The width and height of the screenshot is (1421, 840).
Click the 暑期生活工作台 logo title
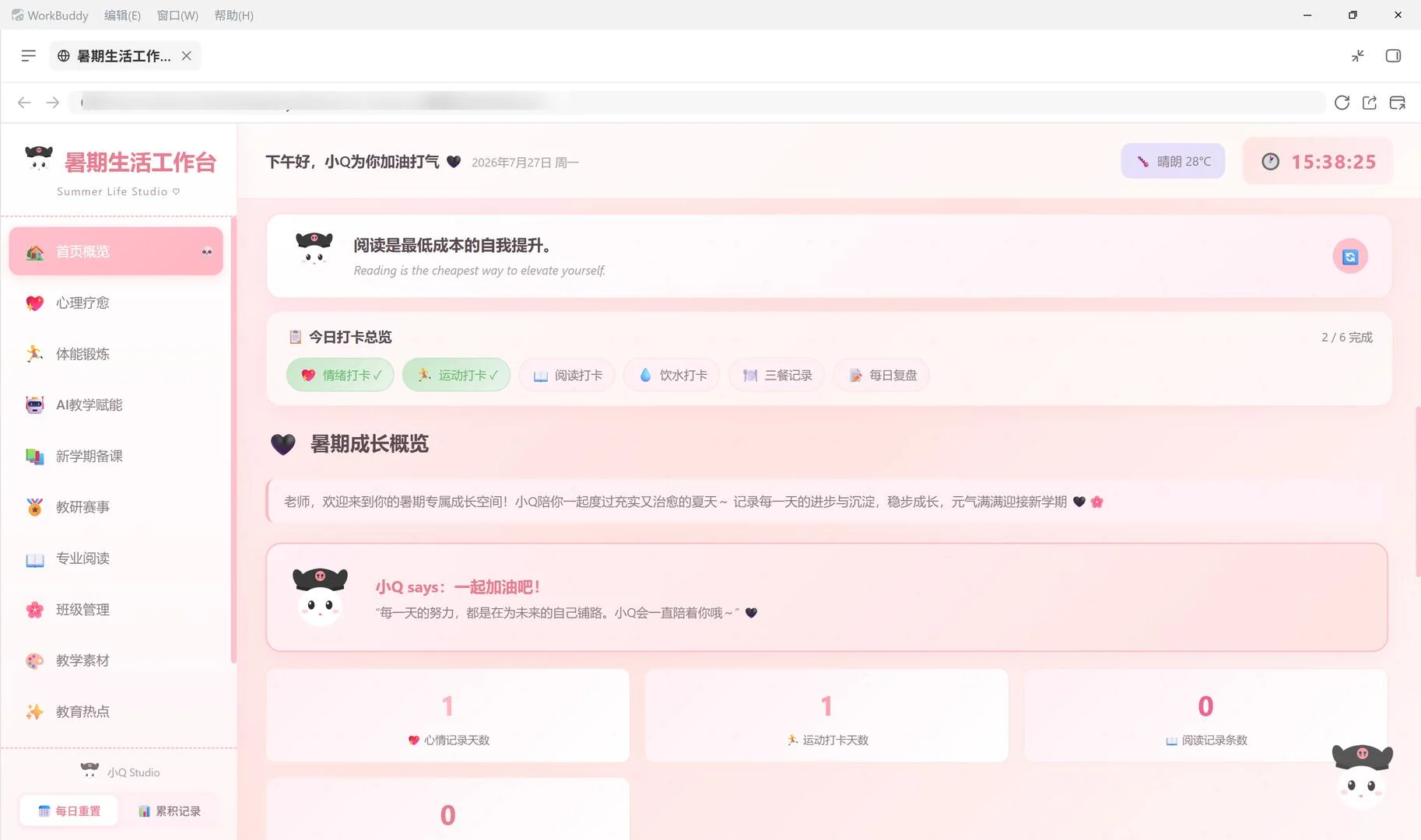140,162
